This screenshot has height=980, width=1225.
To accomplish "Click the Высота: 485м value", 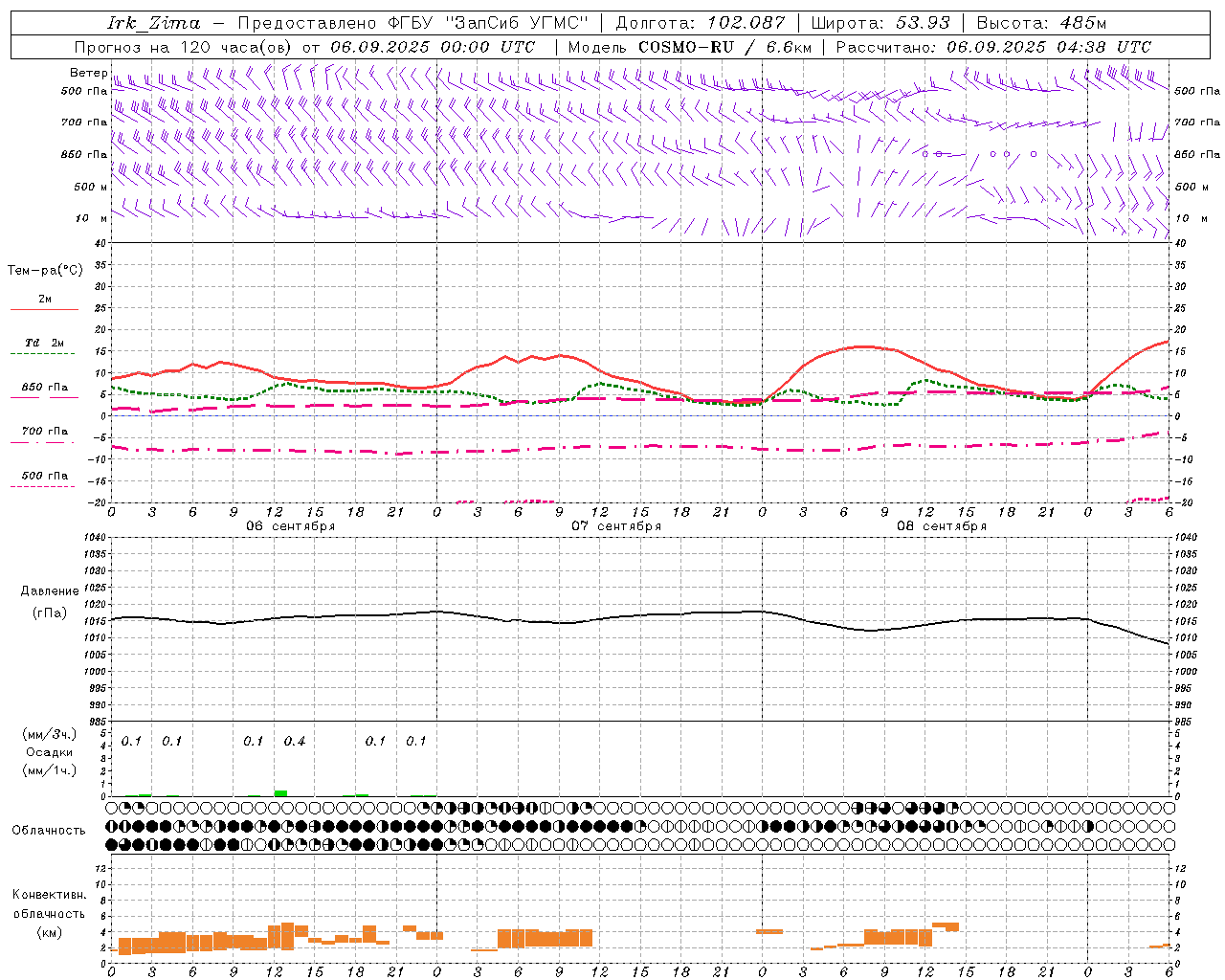I will 1041,23.
